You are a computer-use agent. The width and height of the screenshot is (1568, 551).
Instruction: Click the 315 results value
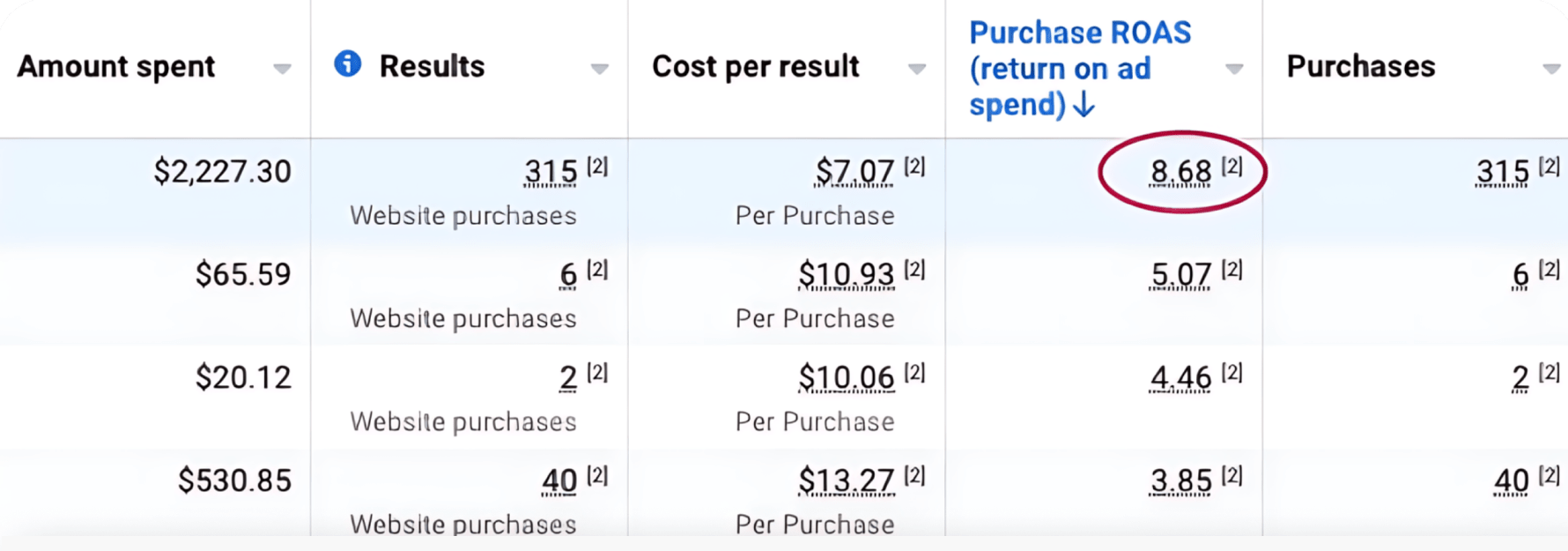coord(551,171)
